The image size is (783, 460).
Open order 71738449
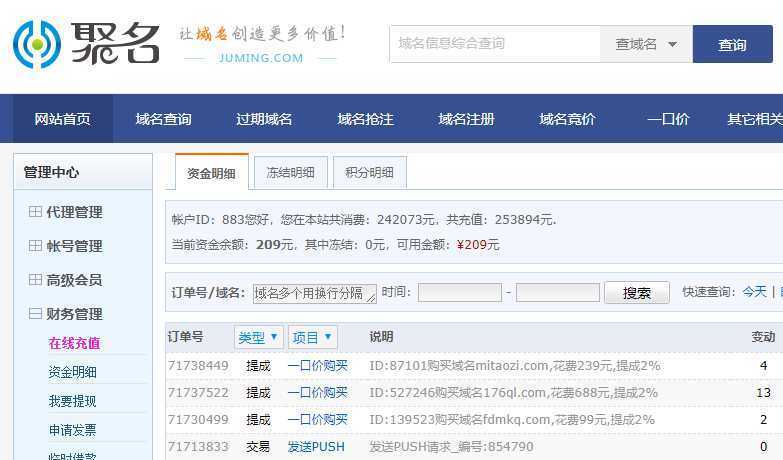[198, 366]
